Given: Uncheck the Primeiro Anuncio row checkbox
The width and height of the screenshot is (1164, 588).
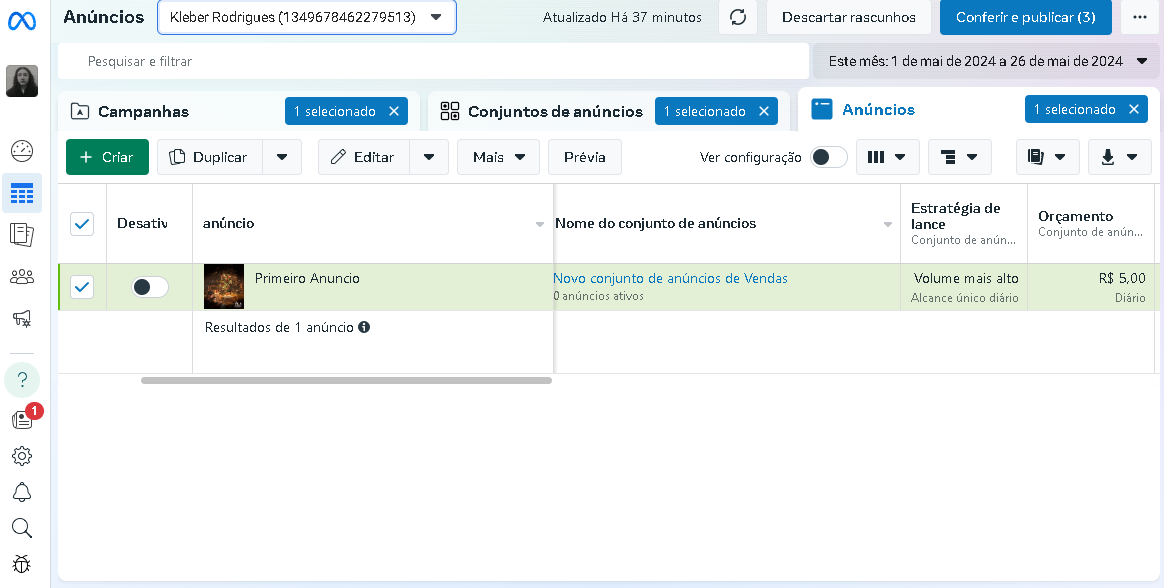Looking at the screenshot, I should click(x=82, y=287).
